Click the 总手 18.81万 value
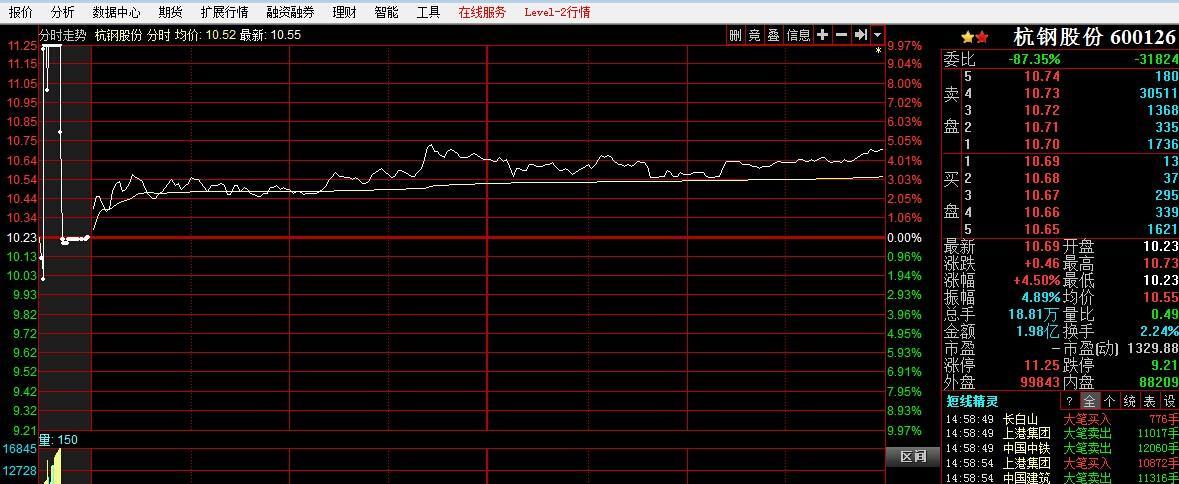 tap(1034, 314)
